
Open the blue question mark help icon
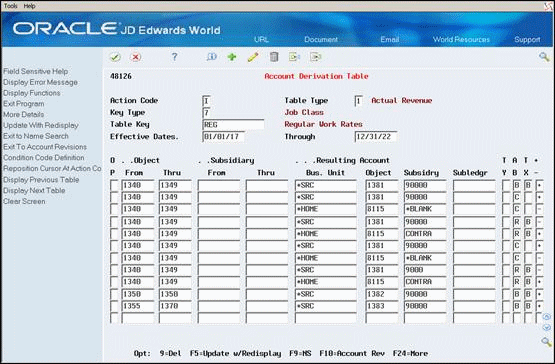tap(174, 57)
